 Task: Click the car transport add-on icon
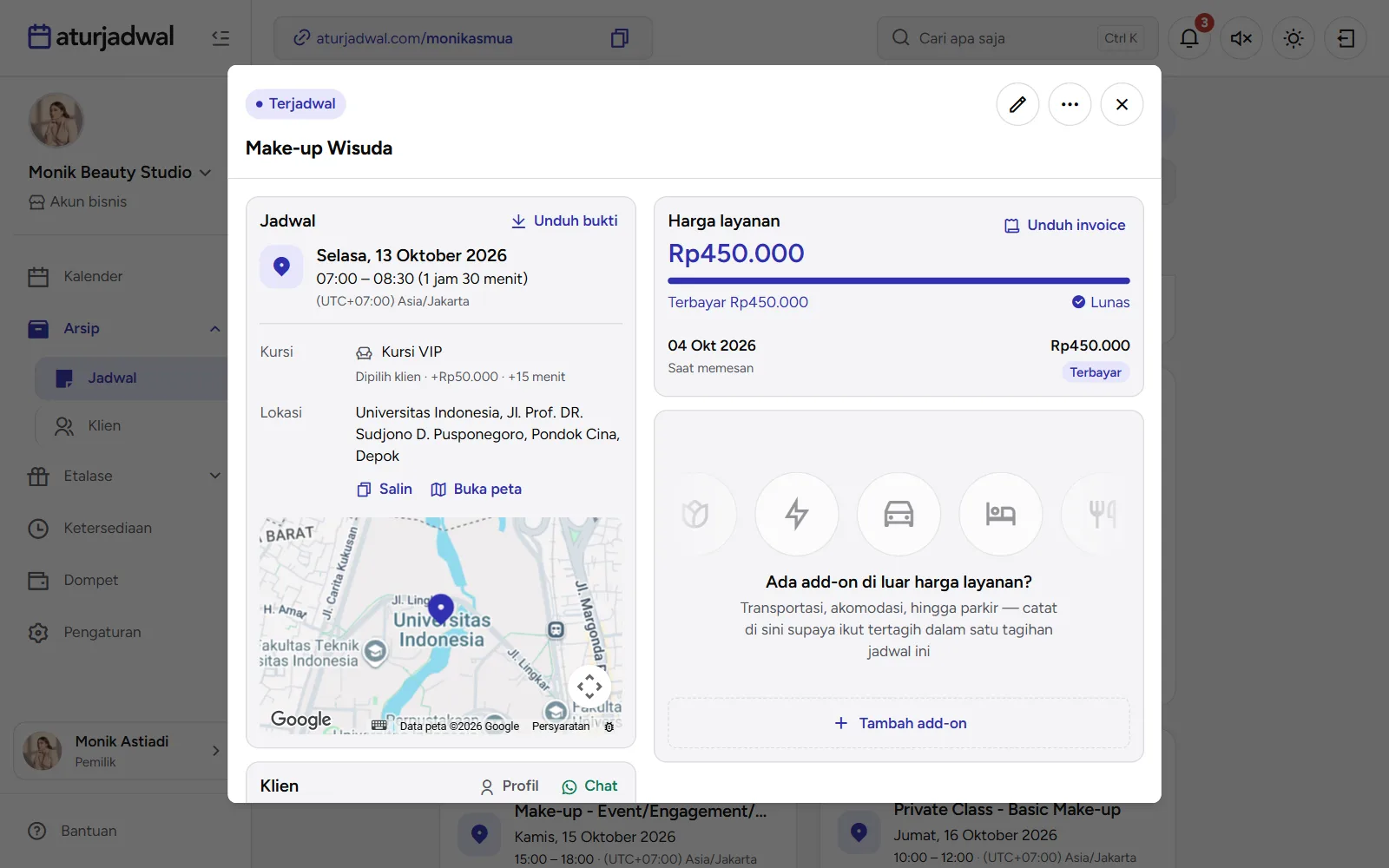tap(899, 514)
